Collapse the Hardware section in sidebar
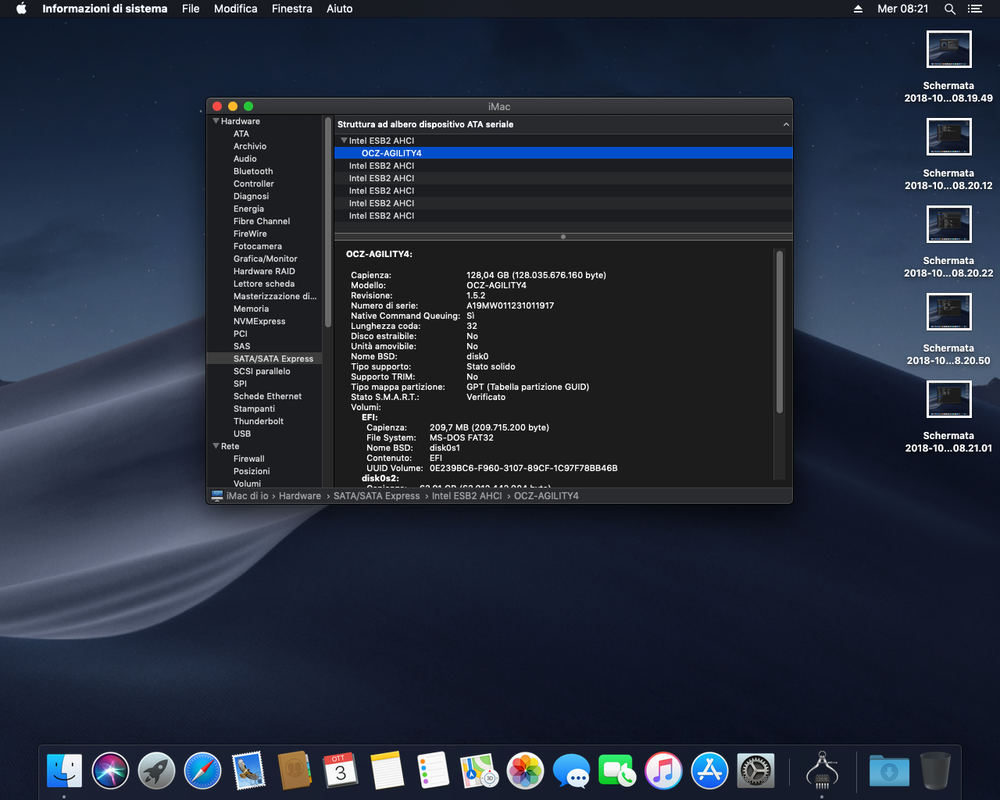 pos(216,121)
